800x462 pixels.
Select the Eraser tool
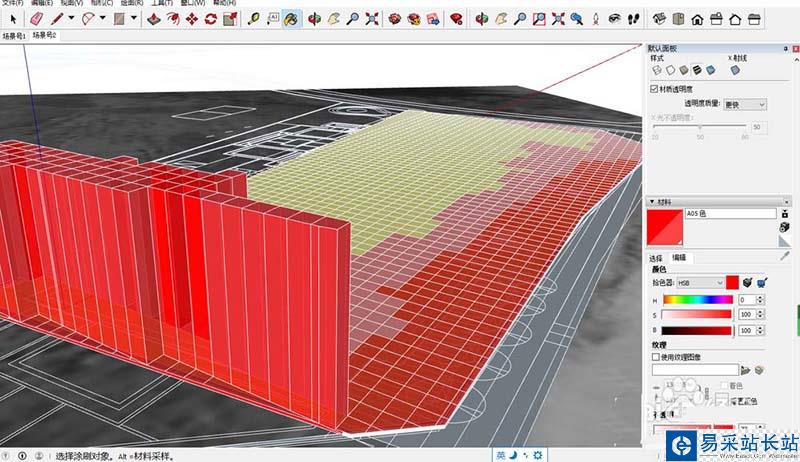[36, 19]
